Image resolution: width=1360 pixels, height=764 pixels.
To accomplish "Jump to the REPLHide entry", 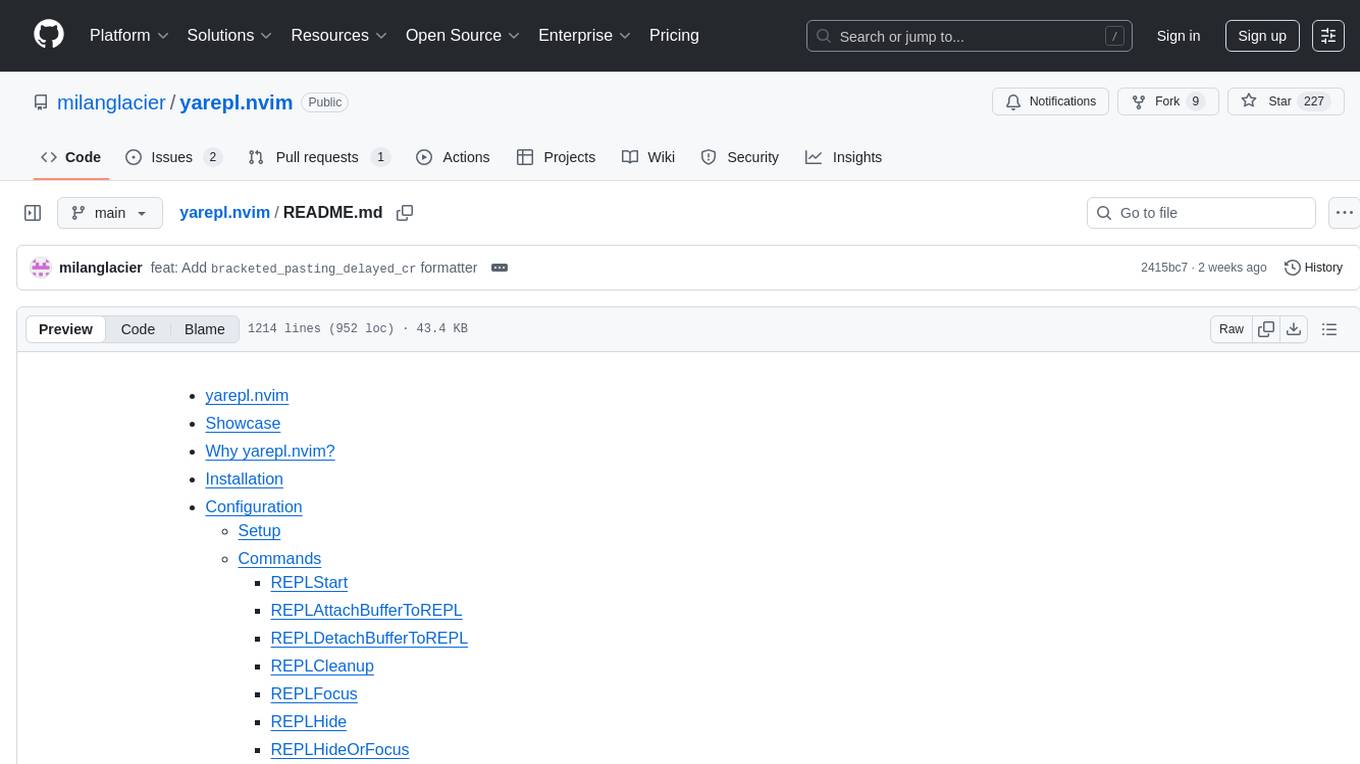I will click(x=308, y=722).
